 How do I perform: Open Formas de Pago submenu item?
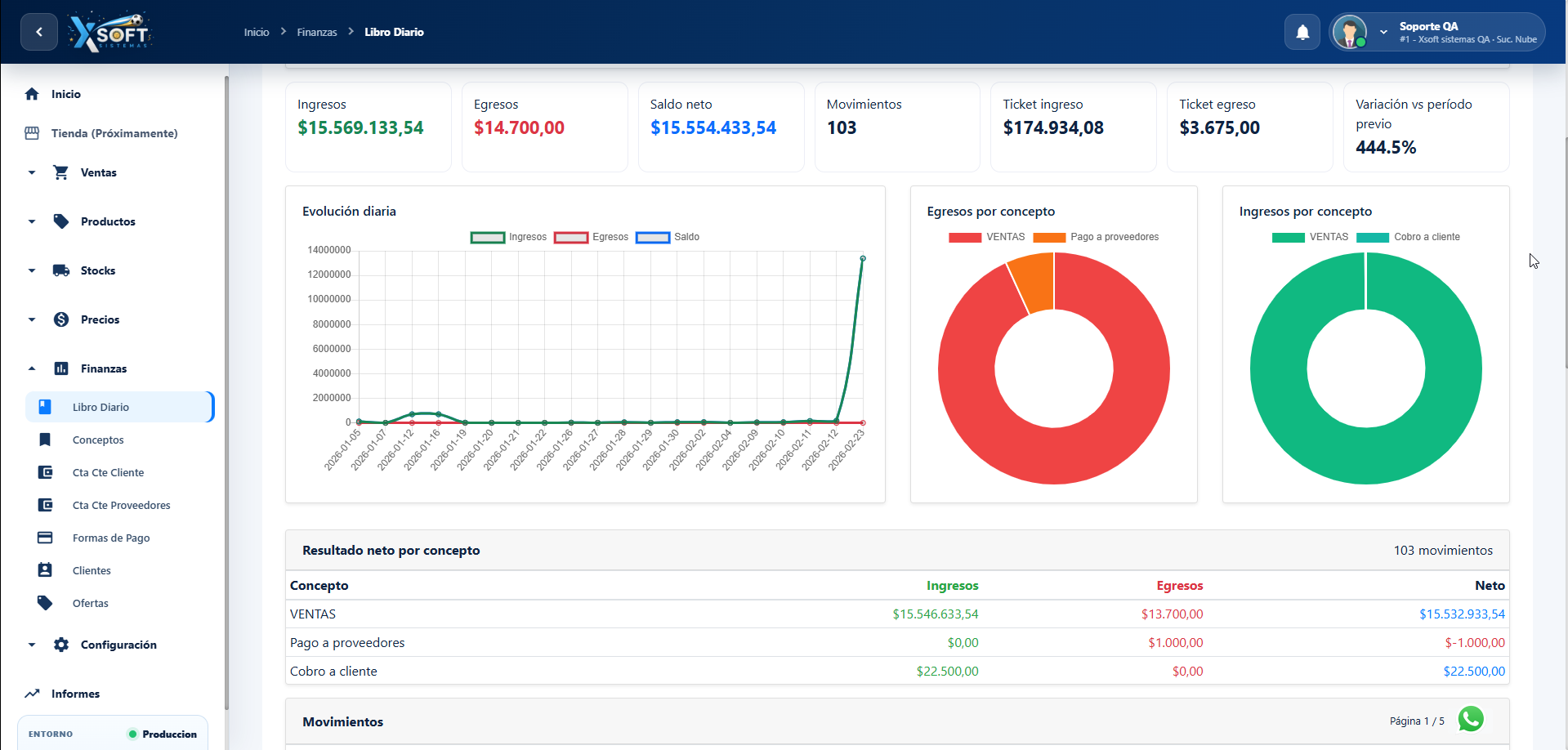tap(111, 538)
